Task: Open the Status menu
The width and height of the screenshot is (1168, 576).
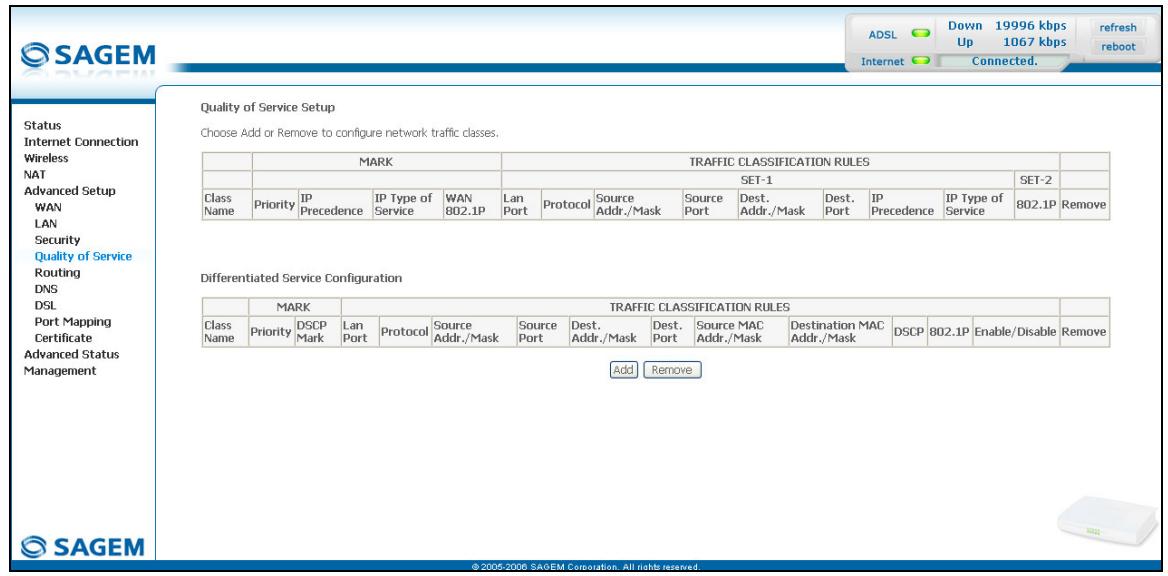Action: 42,125
